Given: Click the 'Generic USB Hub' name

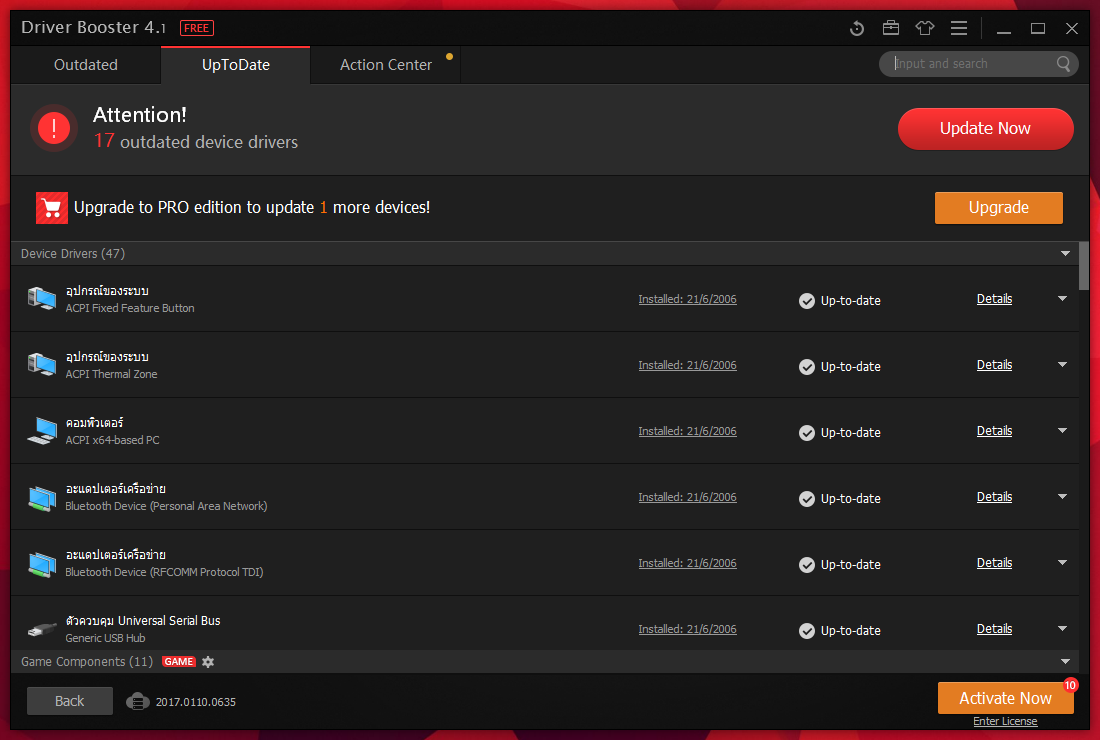Looking at the screenshot, I should pyautogui.click(x=105, y=638).
